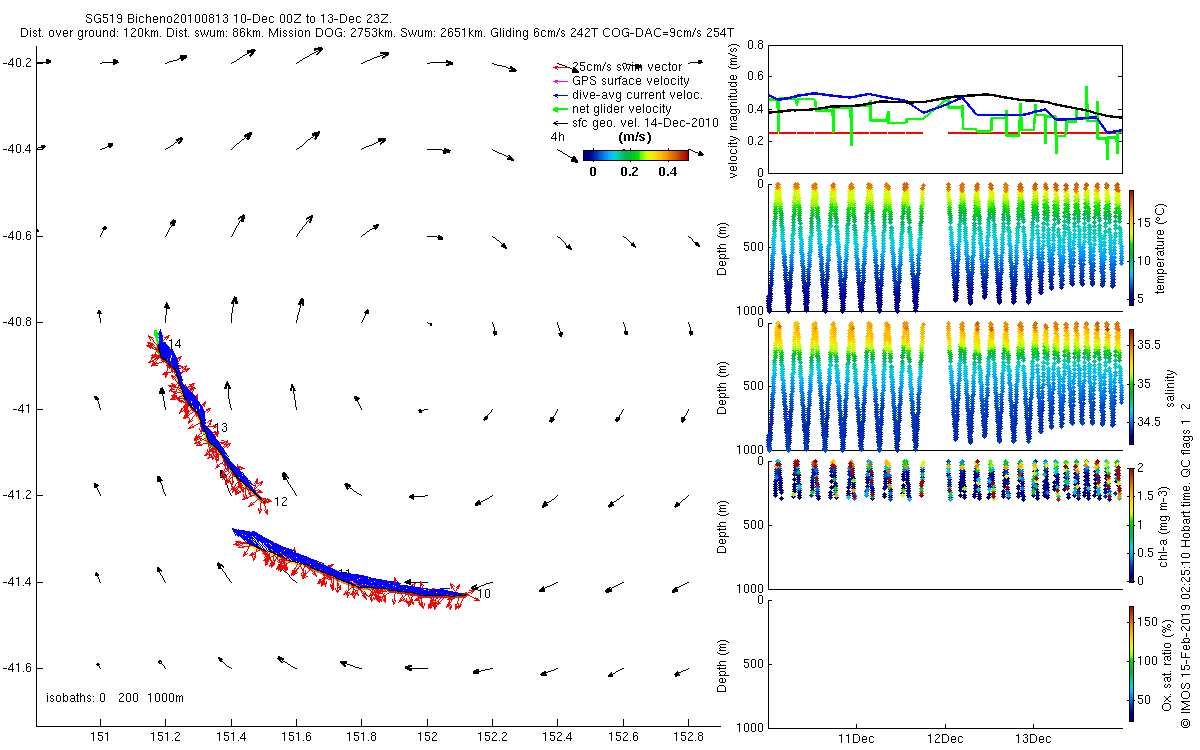Viewport: 1200px width, 750px height.
Task: Click the 'Depth (m)' label of the temperature panel
Action: coord(722,247)
